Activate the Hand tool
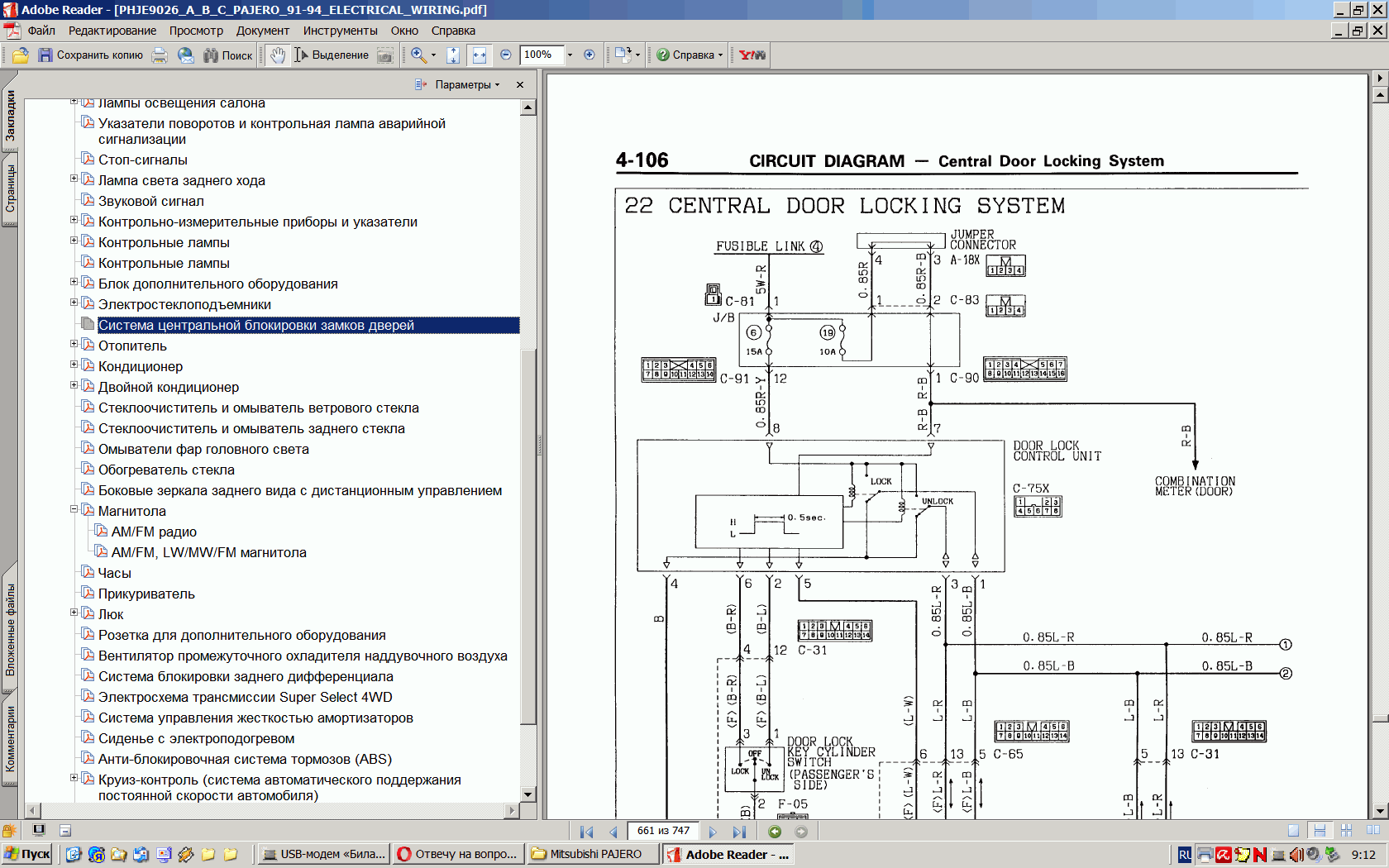 278,55
